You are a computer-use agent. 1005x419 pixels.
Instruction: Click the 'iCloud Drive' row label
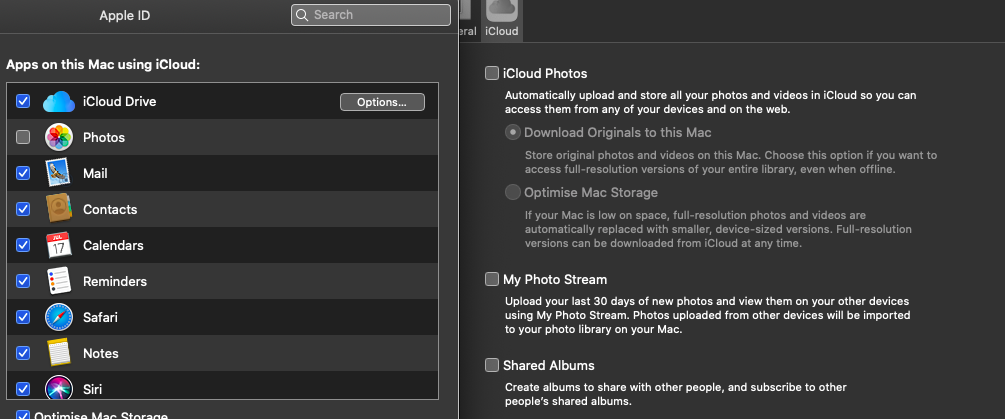120,101
